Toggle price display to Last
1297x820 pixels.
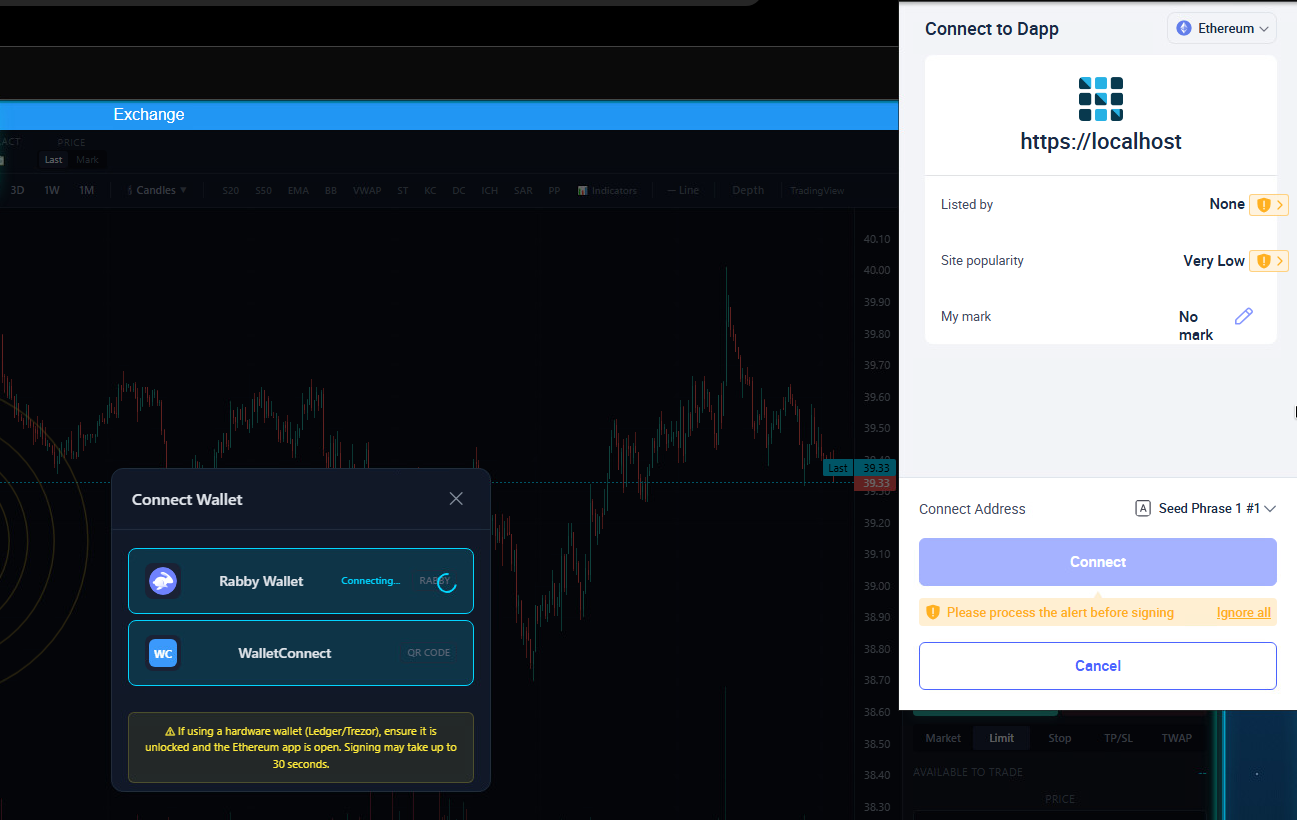pos(53,160)
